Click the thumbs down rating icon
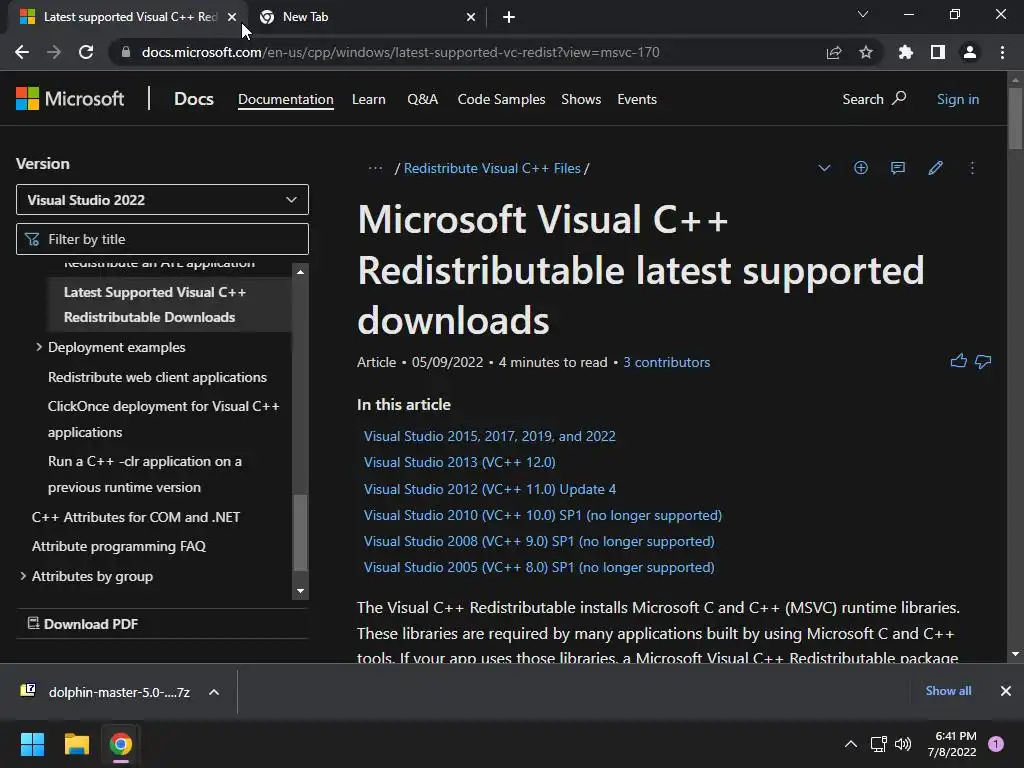1024x768 pixels. pyautogui.click(x=983, y=361)
